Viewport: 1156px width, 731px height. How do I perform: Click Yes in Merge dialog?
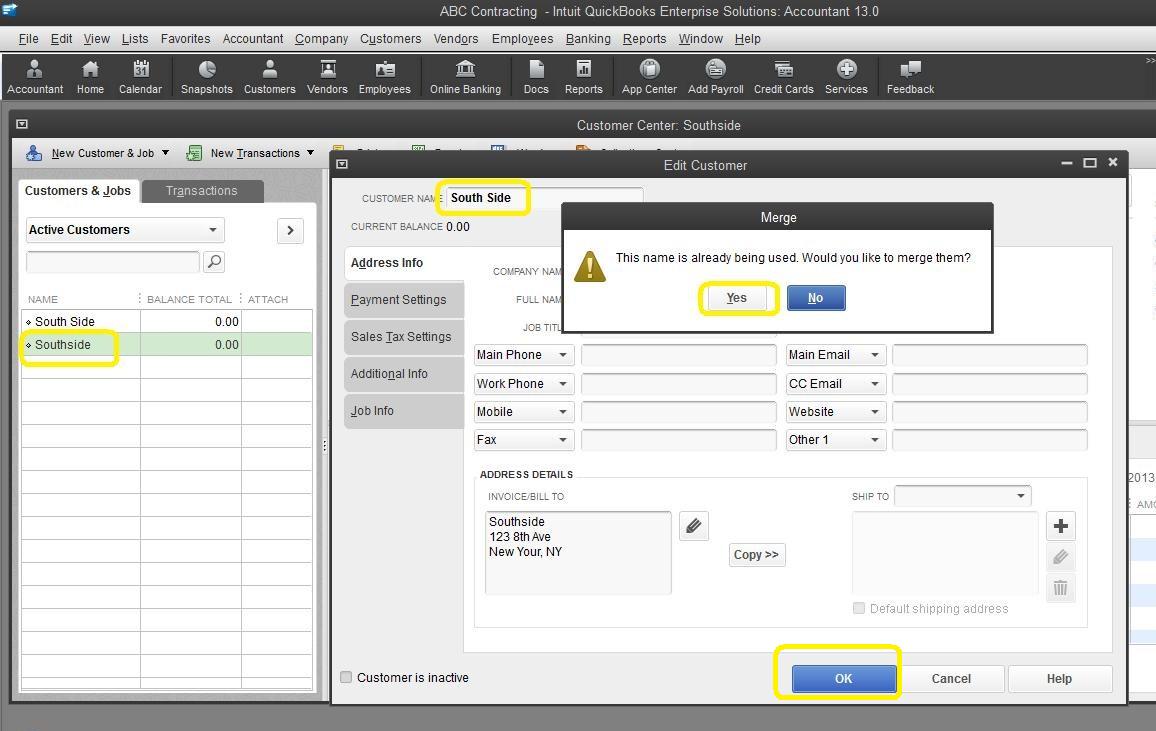pos(737,298)
